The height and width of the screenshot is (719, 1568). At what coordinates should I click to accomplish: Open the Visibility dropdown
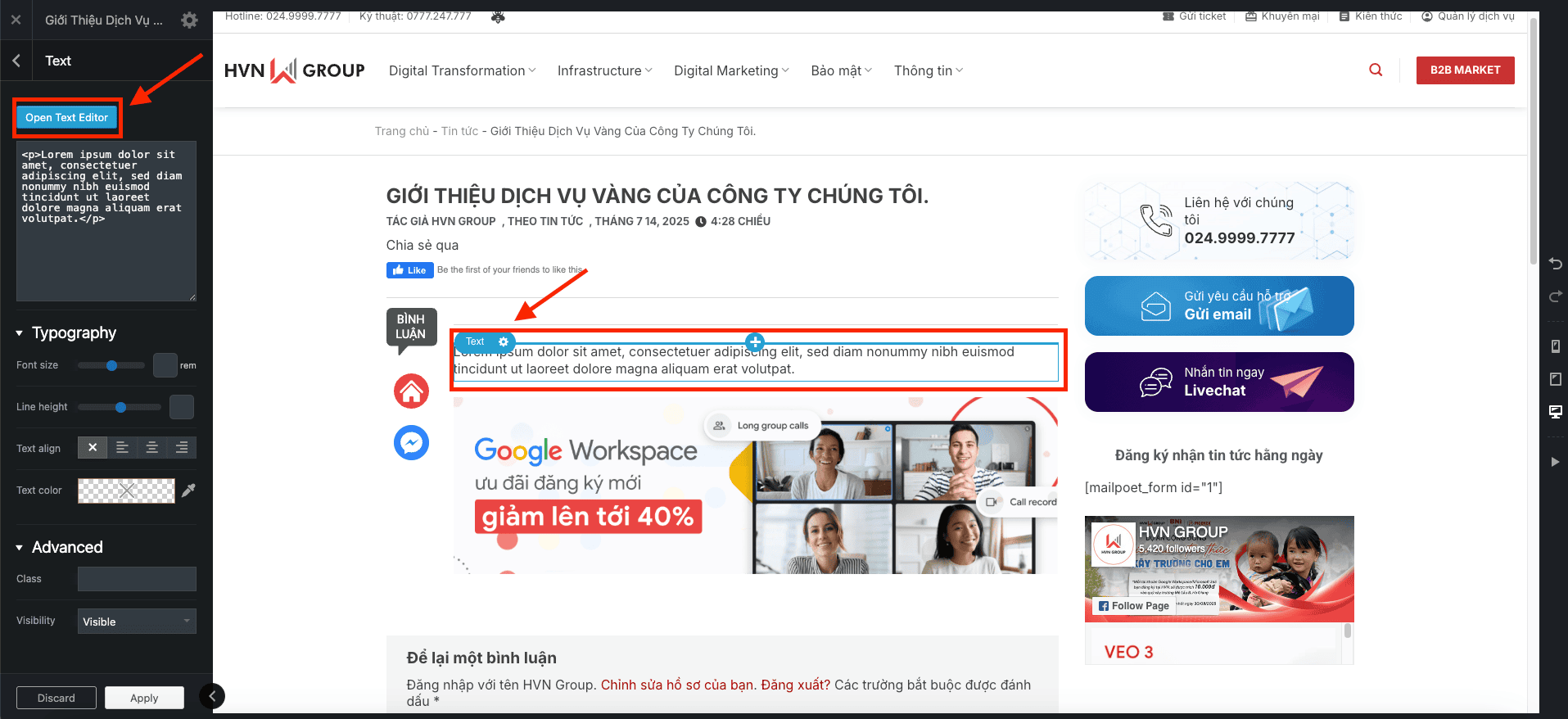tap(137, 621)
